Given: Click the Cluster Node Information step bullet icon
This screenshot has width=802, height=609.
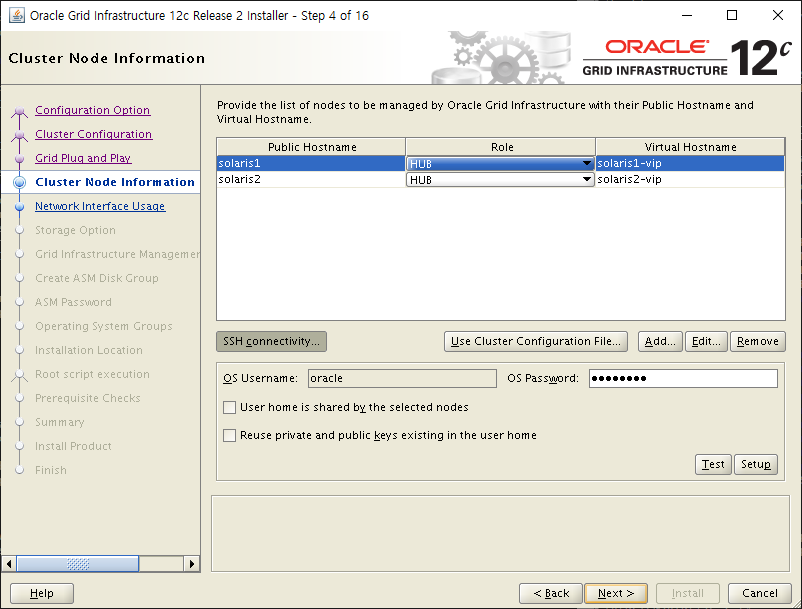Looking at the screenshot, I should coord(19,183).
